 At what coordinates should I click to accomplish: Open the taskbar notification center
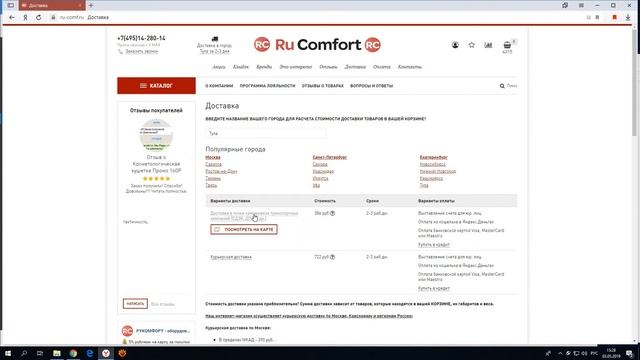(629, 353)
